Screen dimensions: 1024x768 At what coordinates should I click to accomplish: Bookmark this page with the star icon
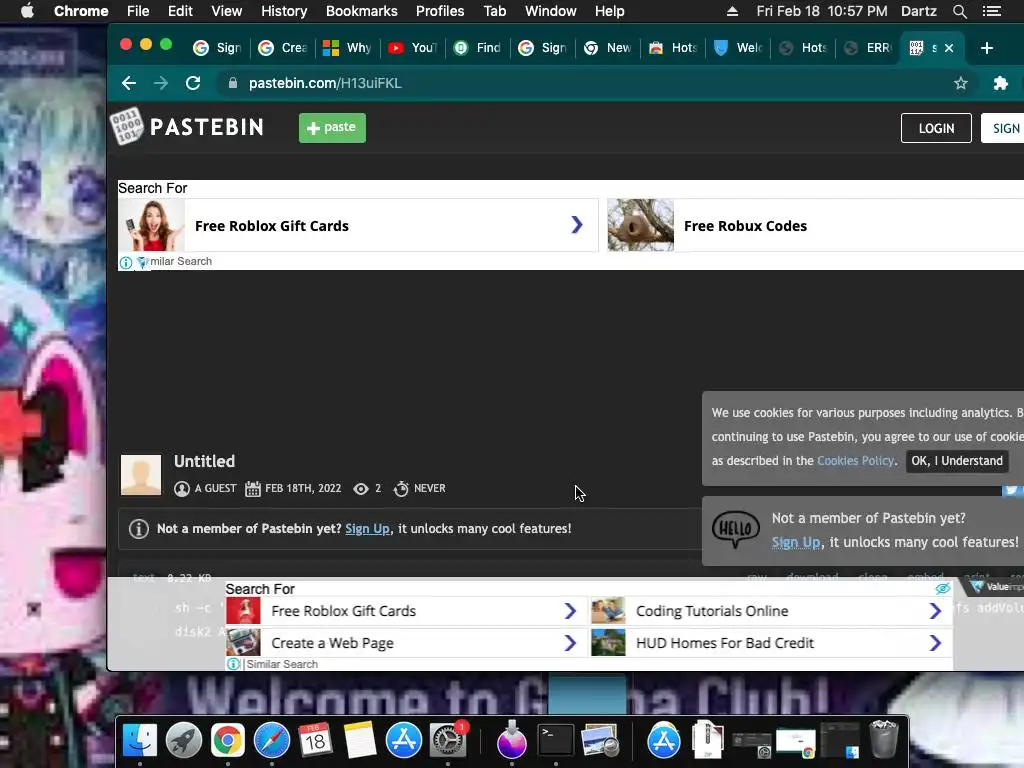(960, 83)
